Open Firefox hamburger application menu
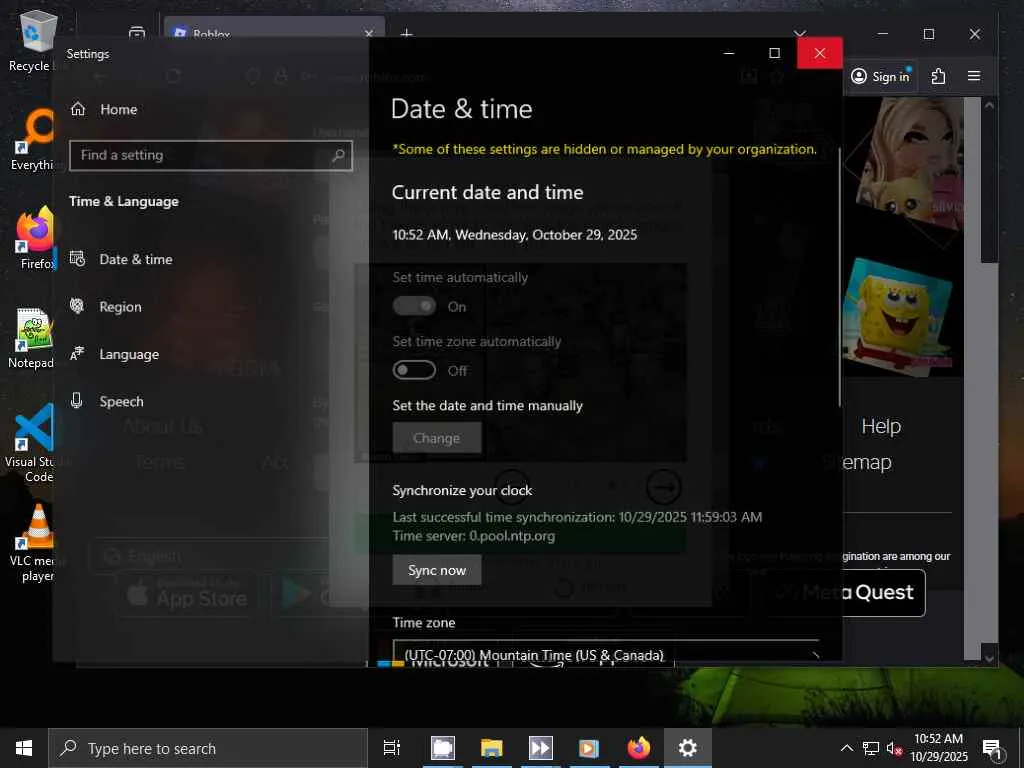 click(x=974, y=76)
